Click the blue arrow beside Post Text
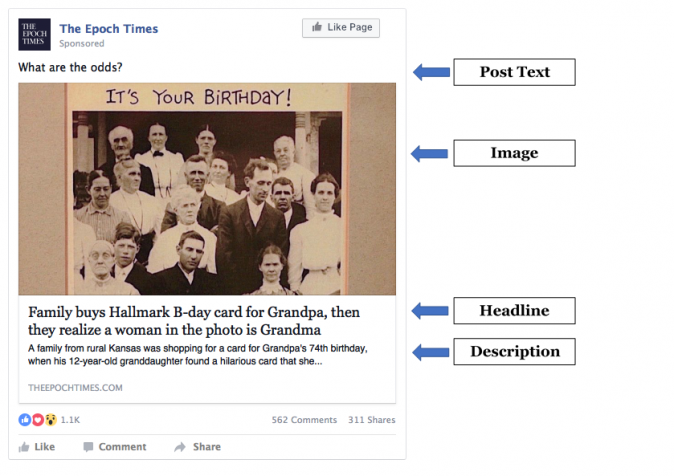Screen dimensions: 674x476 click(x=431, y=72)
